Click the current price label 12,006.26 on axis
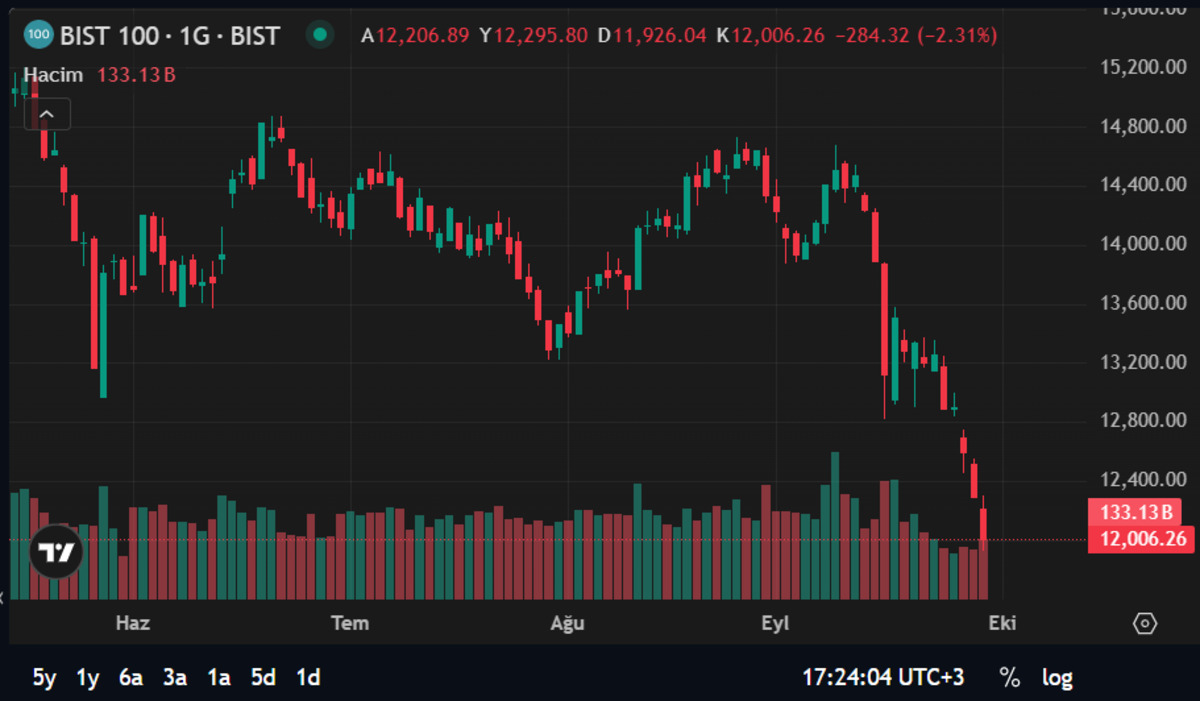 click(1143, 540)
